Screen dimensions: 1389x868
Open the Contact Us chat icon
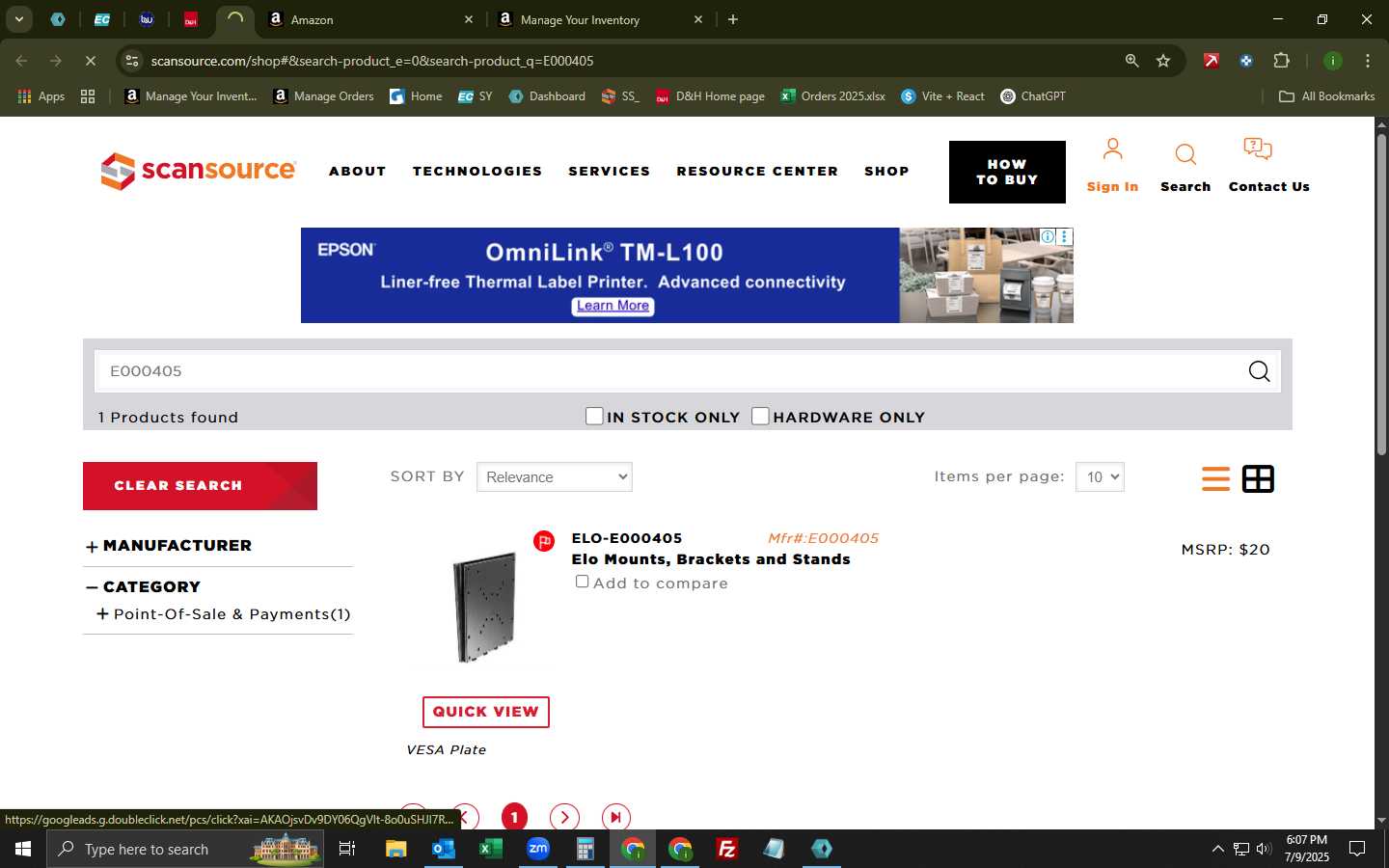1258,149
